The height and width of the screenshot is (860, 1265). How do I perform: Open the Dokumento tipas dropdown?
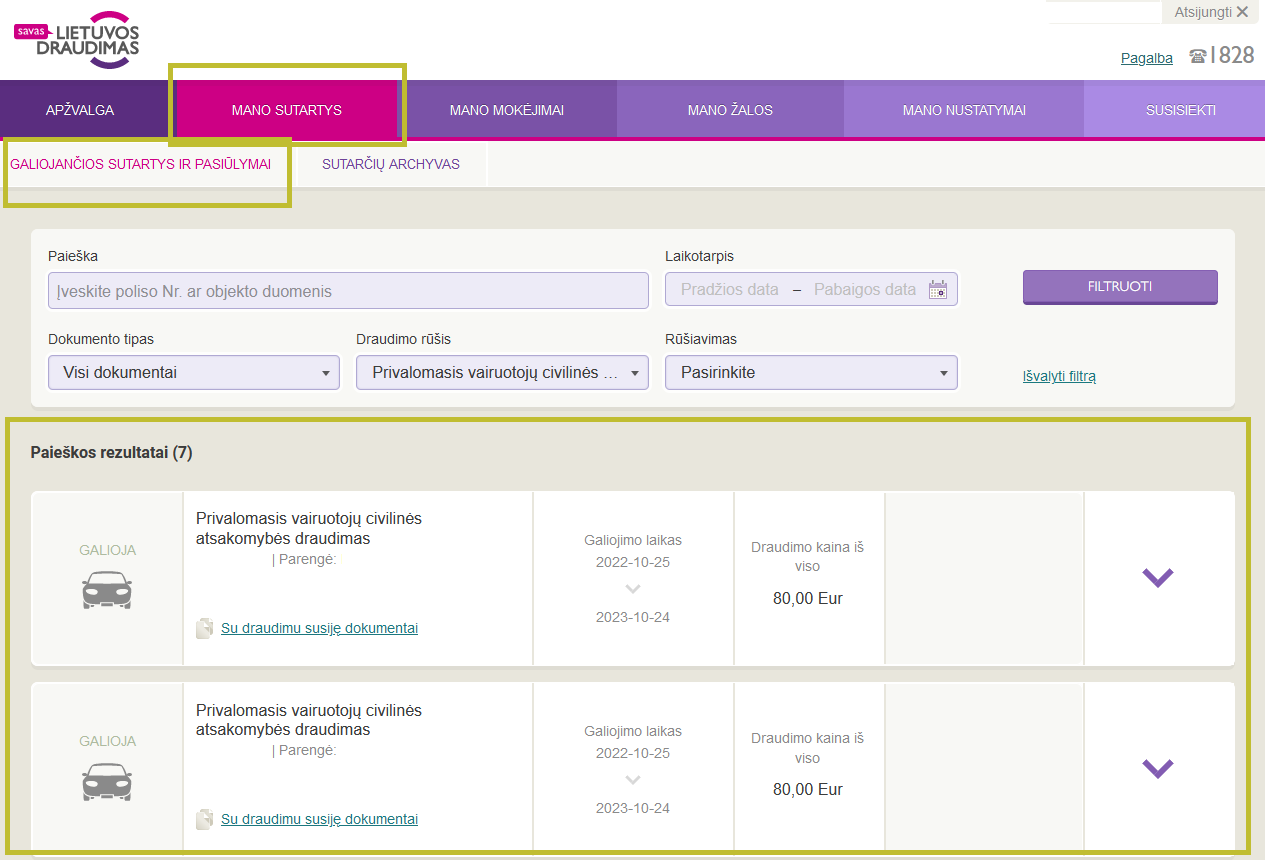point(194,372)
